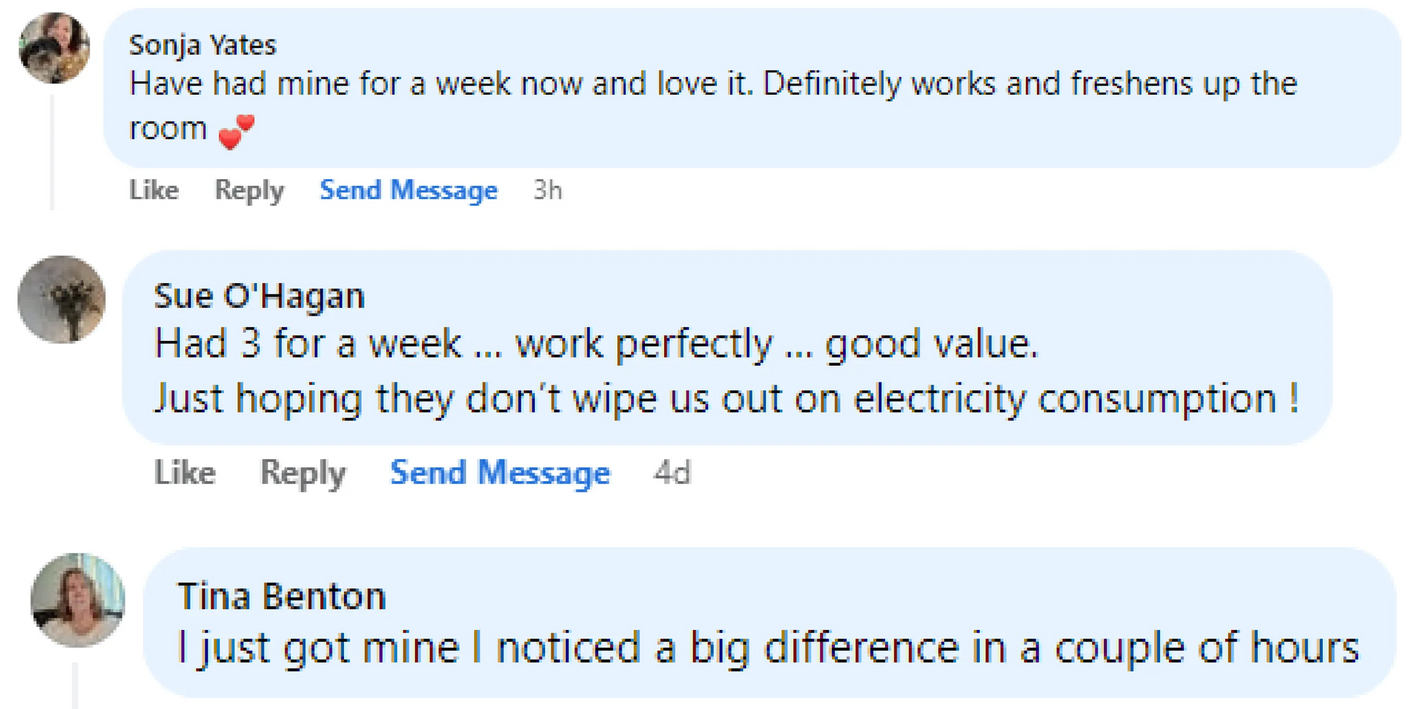Click the heart emoji in Sonja's comment
This screenshot has width=1420, height=709.
coord(236,131)
